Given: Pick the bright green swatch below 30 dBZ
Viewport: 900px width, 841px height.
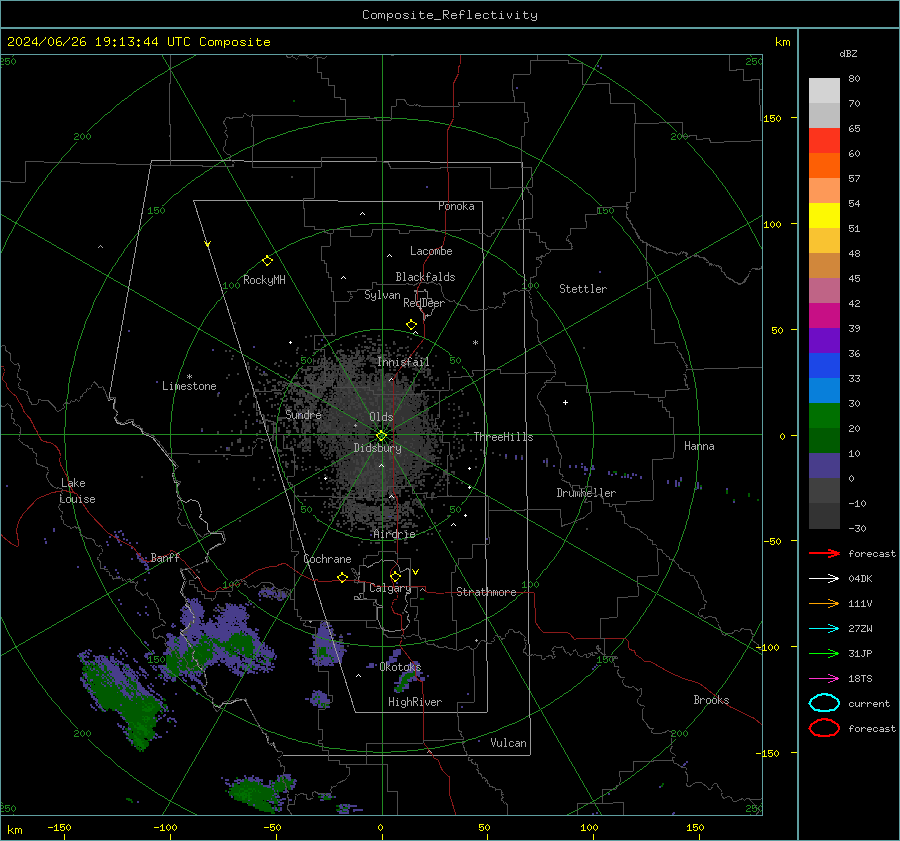Looking at the screenshot, I should pos(824,415).
